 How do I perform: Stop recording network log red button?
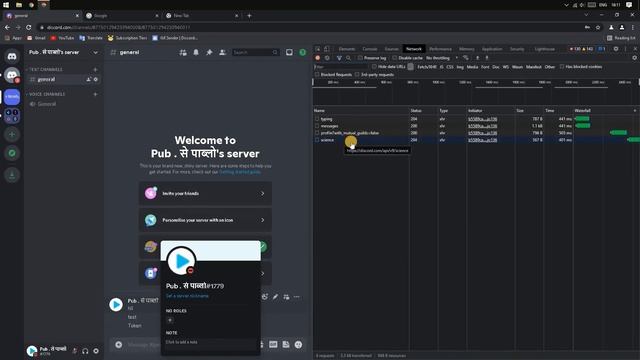(318, 58)
